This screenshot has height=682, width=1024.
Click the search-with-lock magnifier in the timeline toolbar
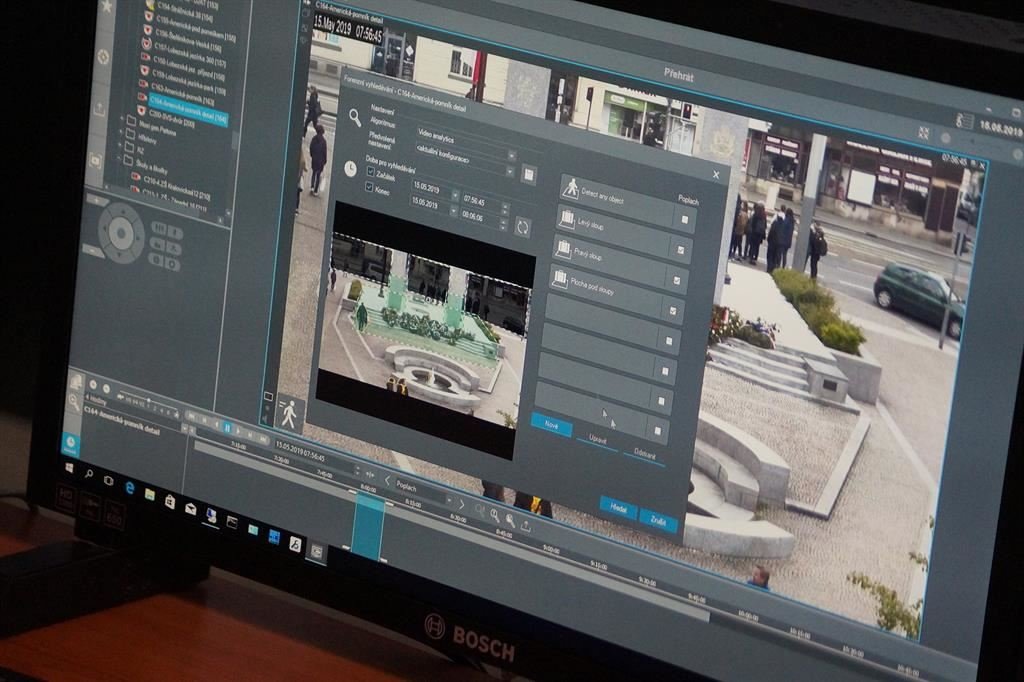coord(509,521)
